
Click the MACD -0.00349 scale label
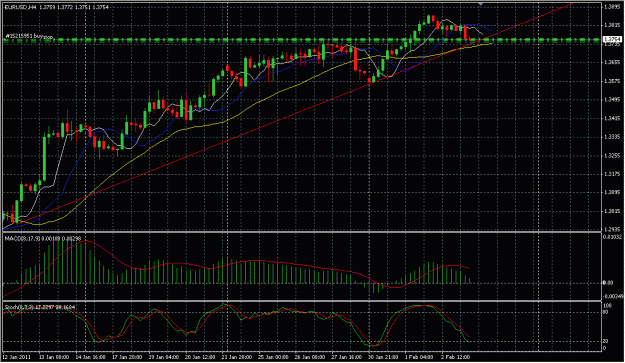[x=613, y=296]
